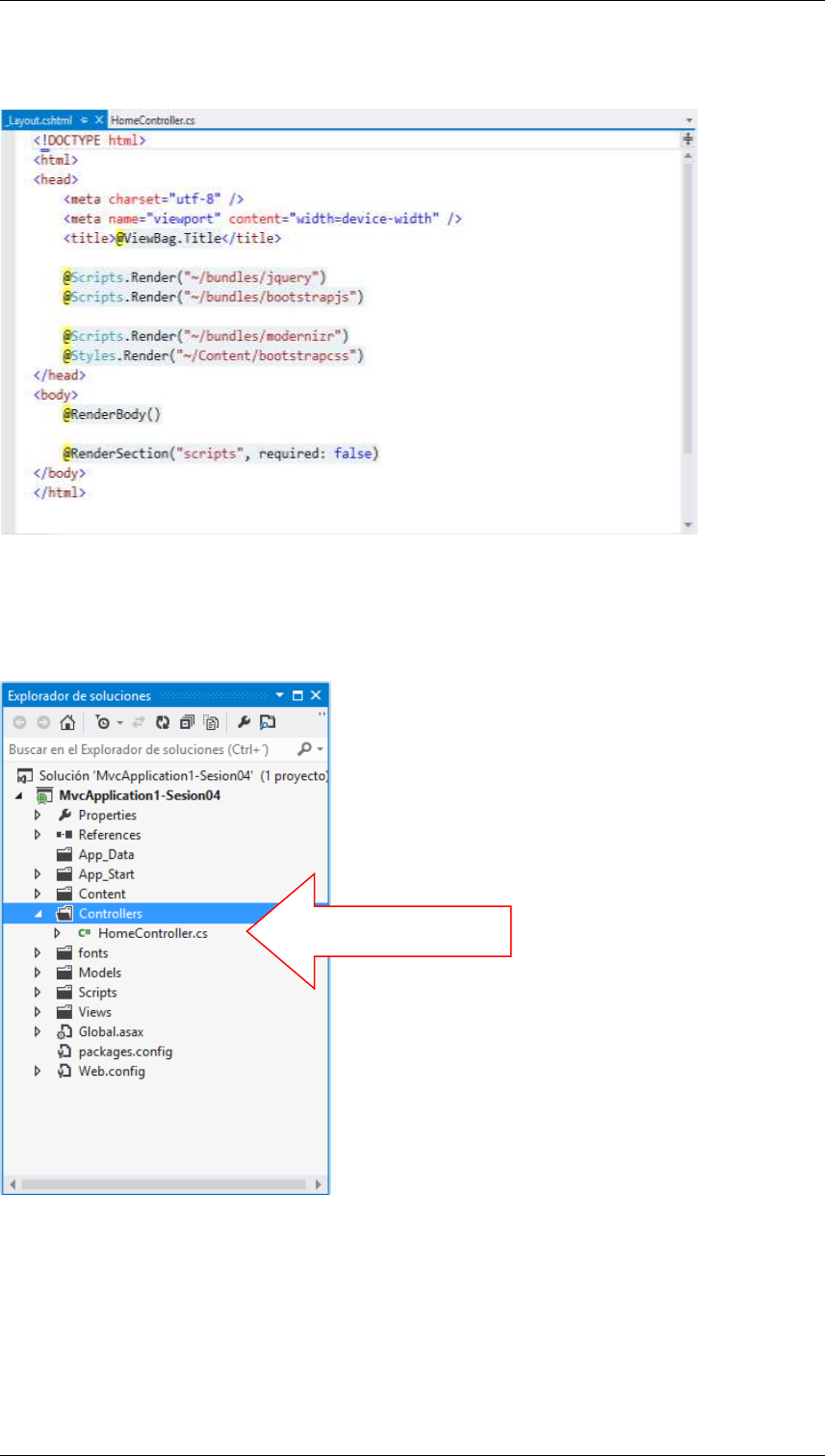Screen dimensions: 825x1456
Task: Click the editor scrollbar down arrow
Action: tap(688, 525)
